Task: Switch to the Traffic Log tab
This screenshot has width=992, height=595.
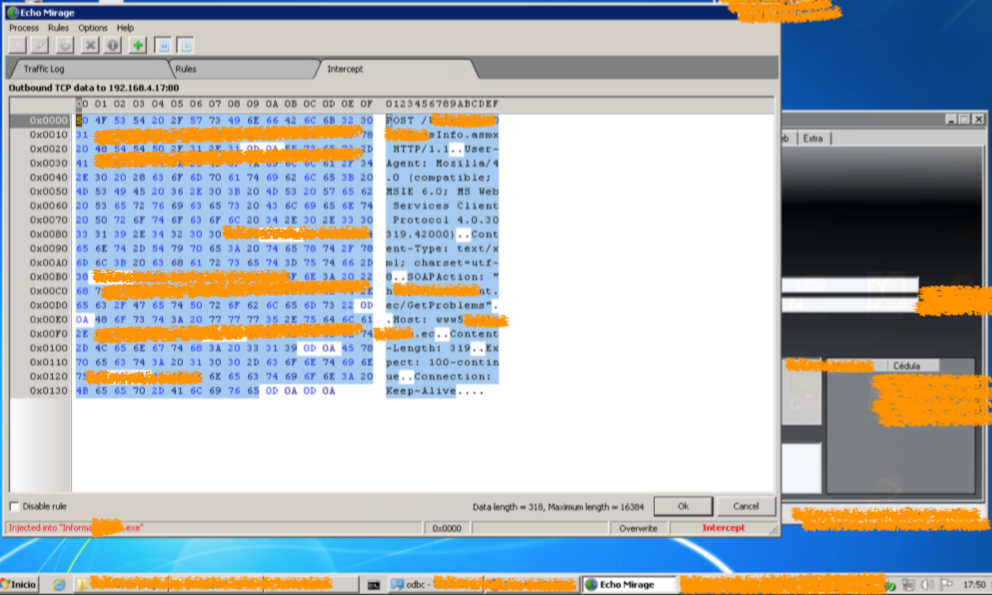Action: (x=44, y=69)
